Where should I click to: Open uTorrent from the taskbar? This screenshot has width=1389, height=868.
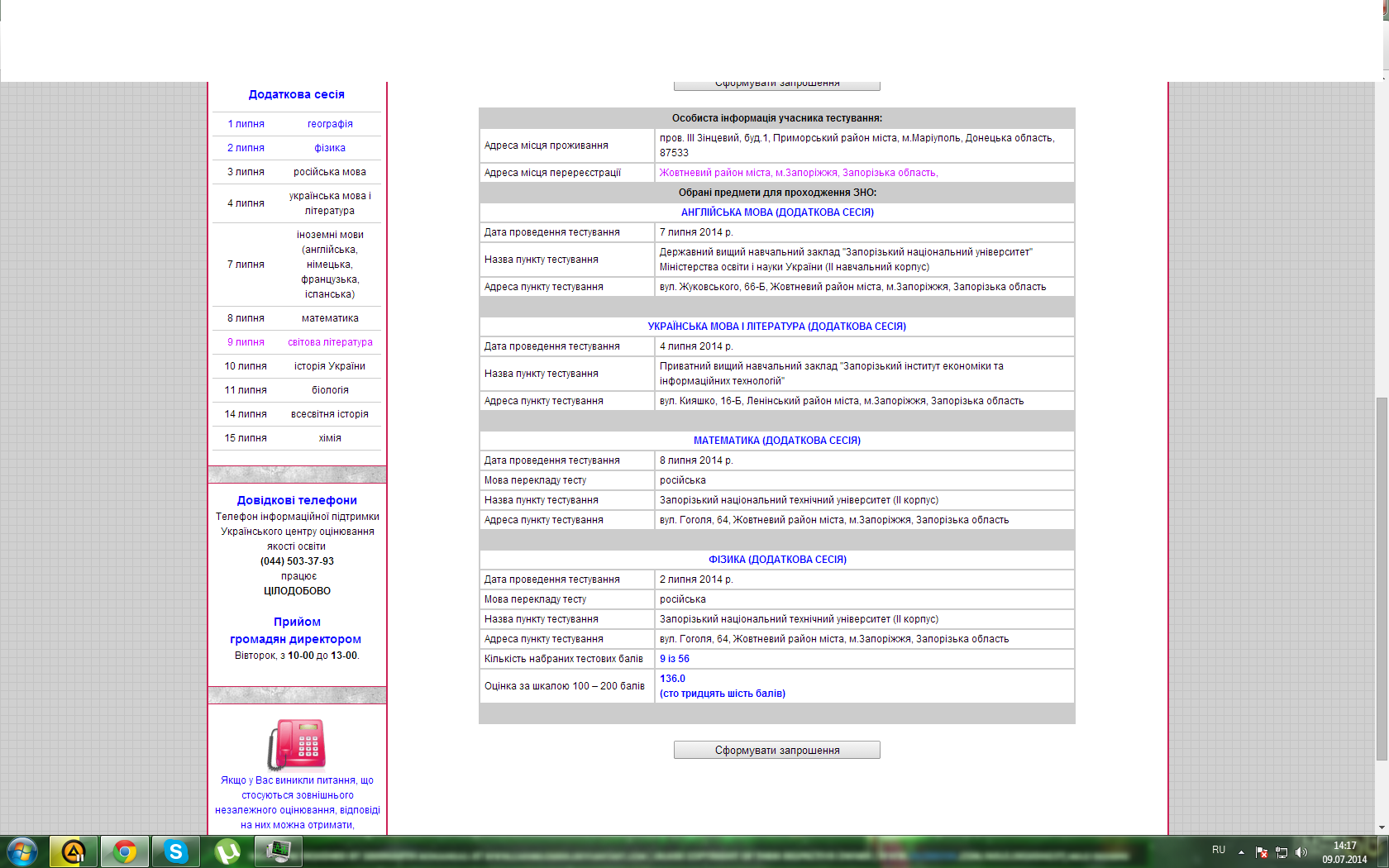(x=227, y=851)
